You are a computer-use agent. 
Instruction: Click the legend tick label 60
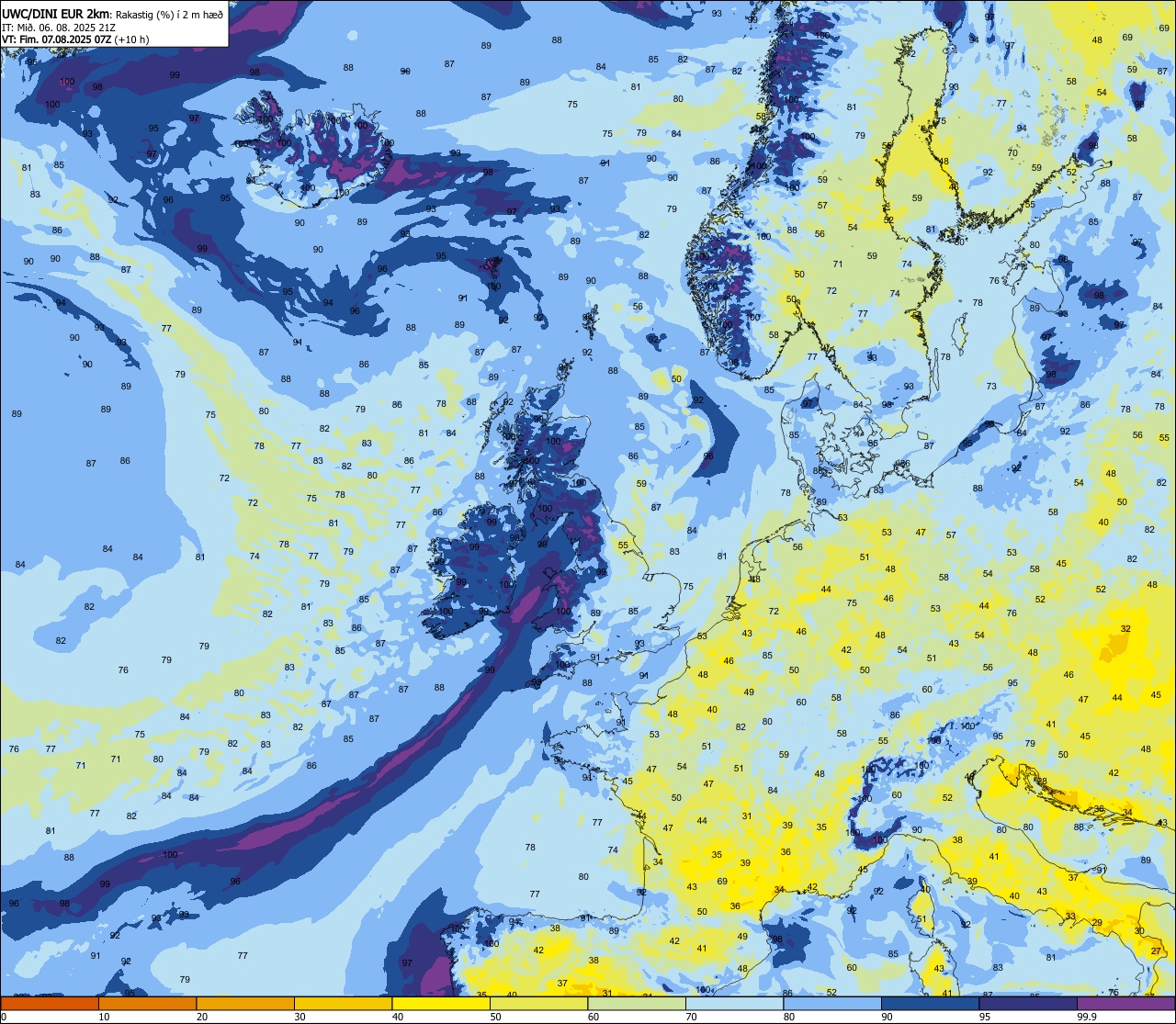click(594, 1017)
